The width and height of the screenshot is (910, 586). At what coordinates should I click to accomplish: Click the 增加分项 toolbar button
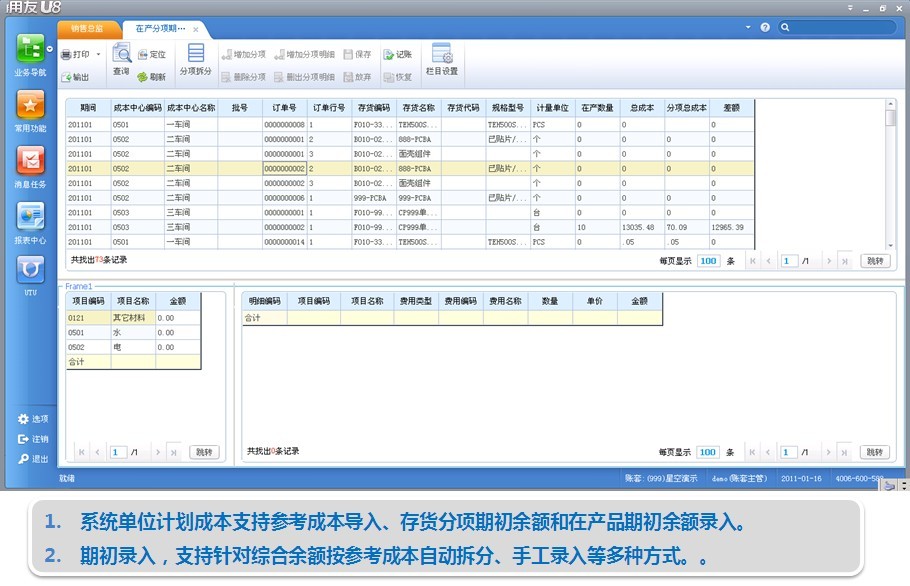(244, 55)
